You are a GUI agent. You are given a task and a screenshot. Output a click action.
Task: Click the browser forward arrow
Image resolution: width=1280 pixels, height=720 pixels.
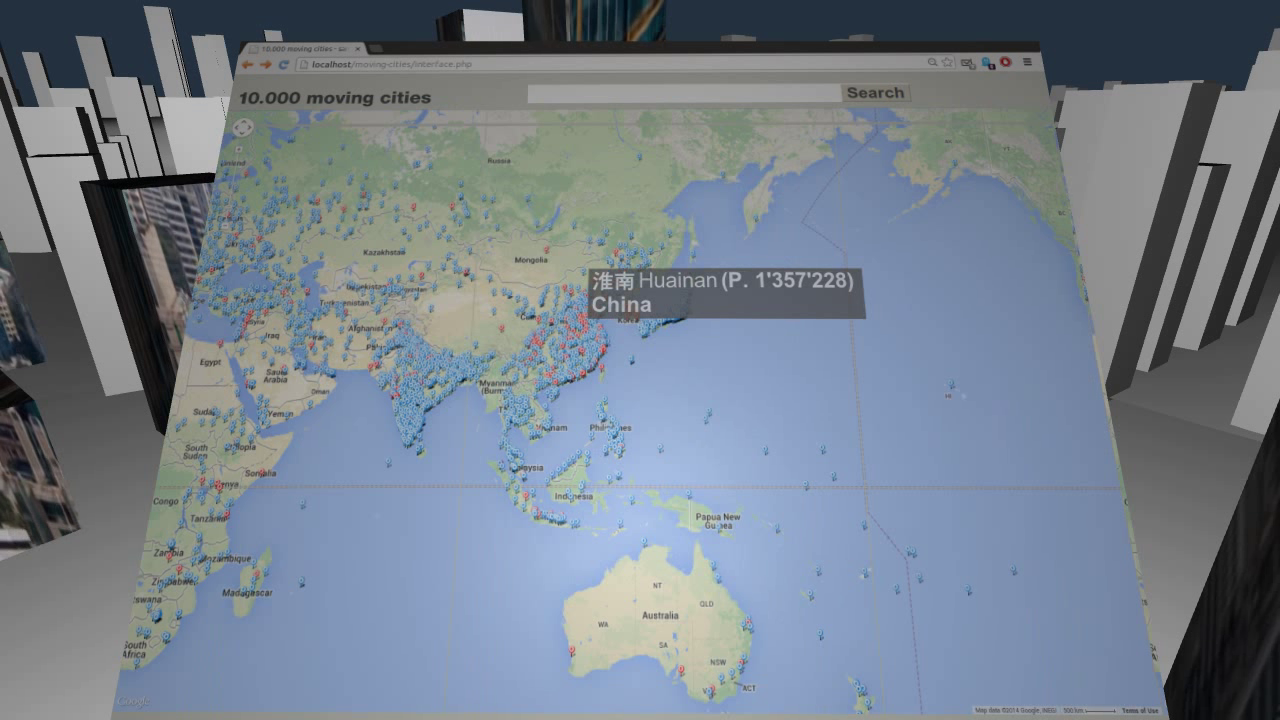pyautogui.click(x=265, y=65)
